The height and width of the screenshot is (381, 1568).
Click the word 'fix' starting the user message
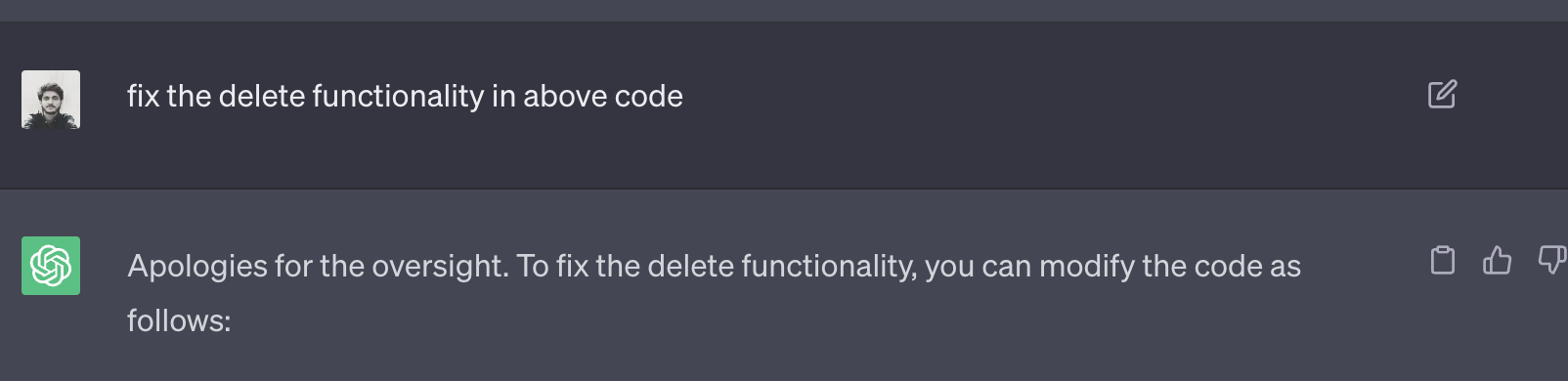point(143,97)
